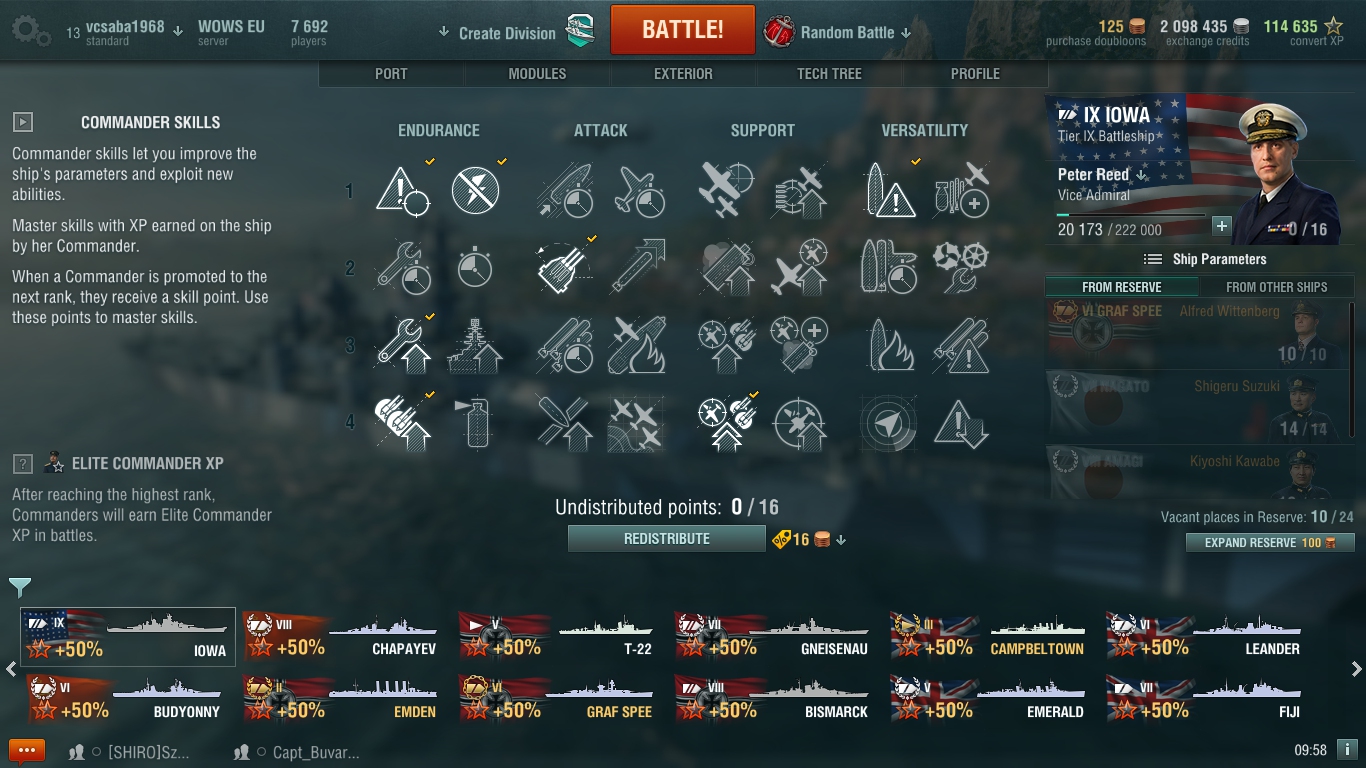Click the commander XP progress bar
Screen dimensions: 1366x768
click(1130, 215)
